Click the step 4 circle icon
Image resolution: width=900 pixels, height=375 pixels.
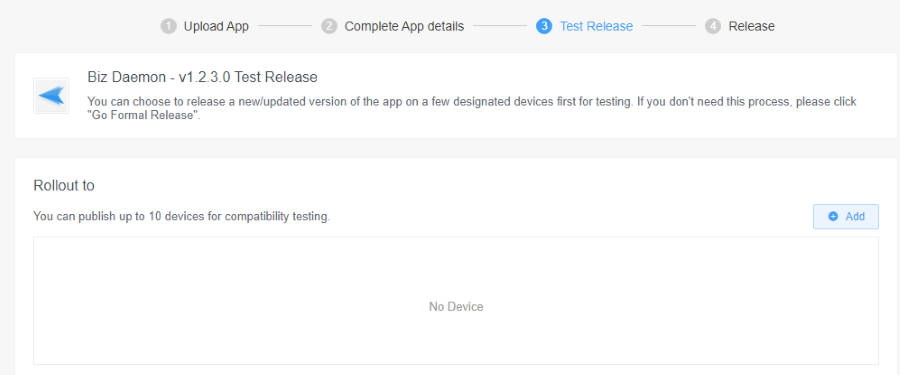coord(713,26)
